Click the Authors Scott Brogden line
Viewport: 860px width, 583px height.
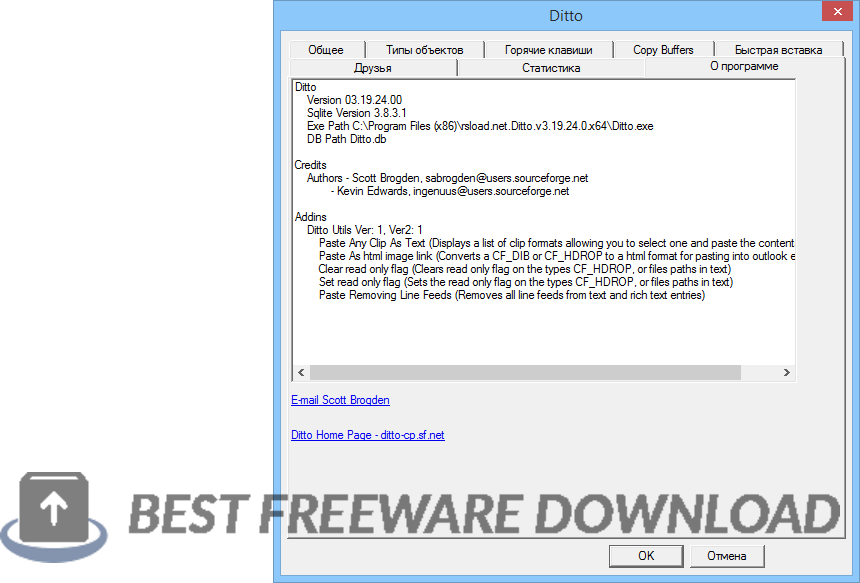coord(448,178)
